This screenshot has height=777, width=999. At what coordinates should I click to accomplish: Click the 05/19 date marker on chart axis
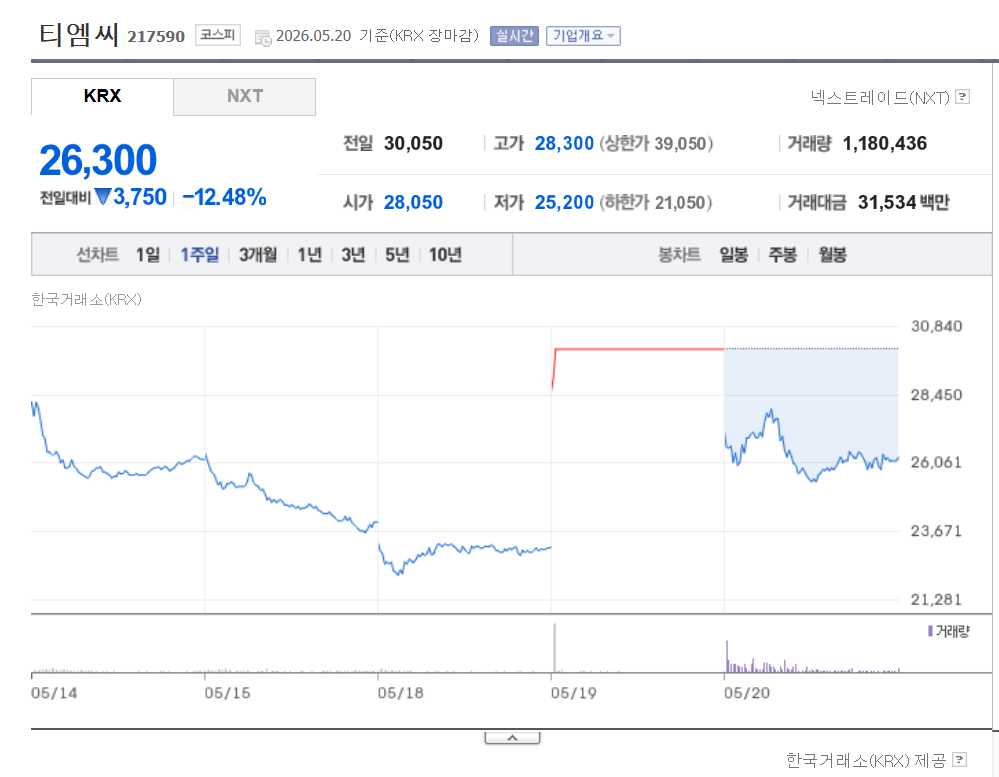coord(573,693)
